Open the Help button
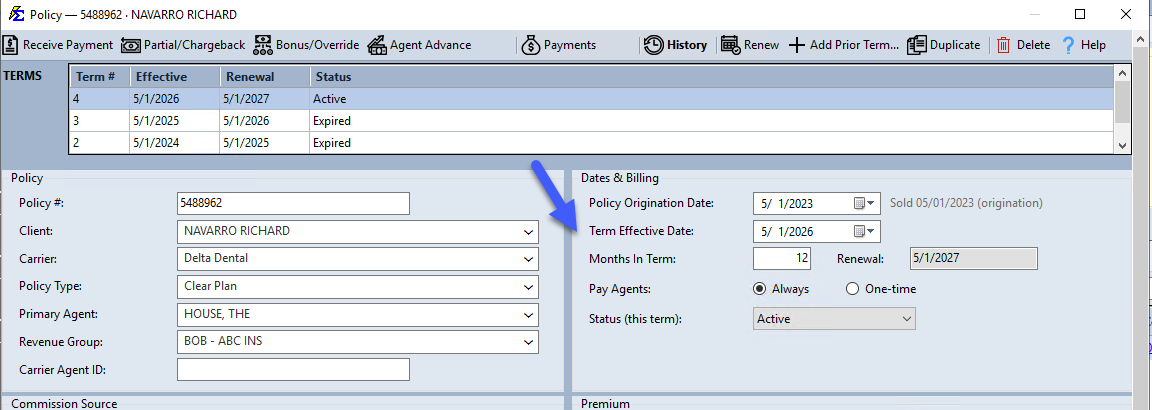Image resolution: width=1152 pixels, height=410 pixels. point(1084,45)
